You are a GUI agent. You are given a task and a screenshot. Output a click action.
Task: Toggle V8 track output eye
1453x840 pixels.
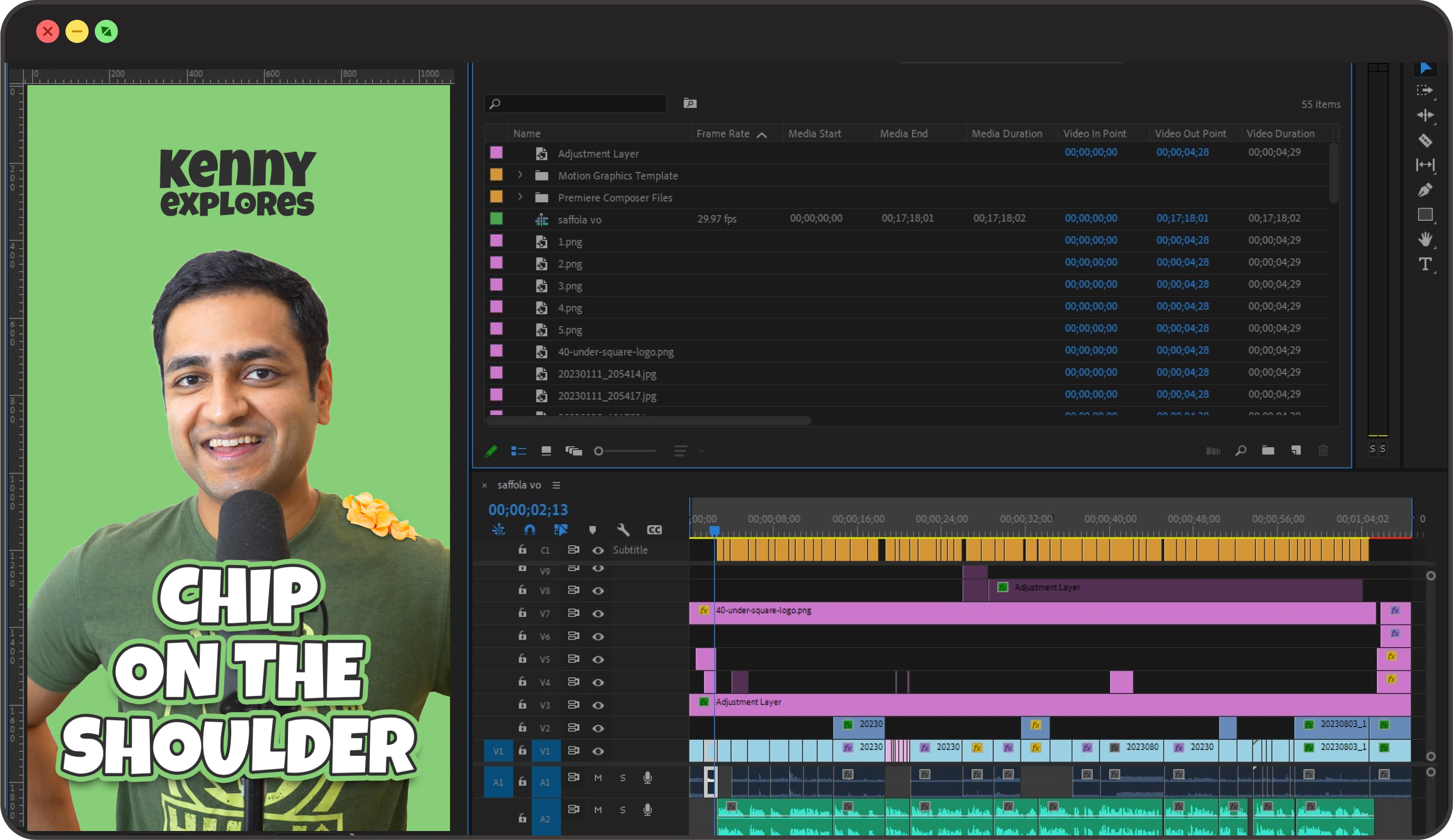click(598, 591)
